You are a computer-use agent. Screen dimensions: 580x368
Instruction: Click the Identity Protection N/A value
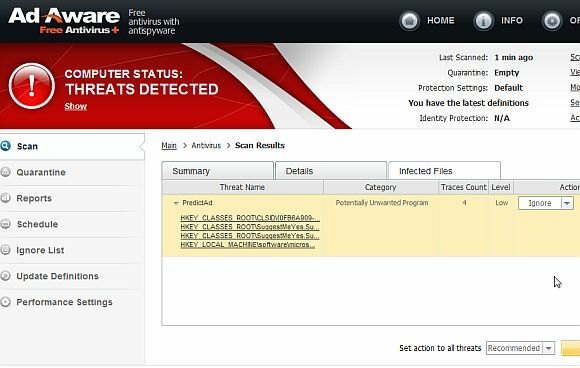click(x=502, y=118)
